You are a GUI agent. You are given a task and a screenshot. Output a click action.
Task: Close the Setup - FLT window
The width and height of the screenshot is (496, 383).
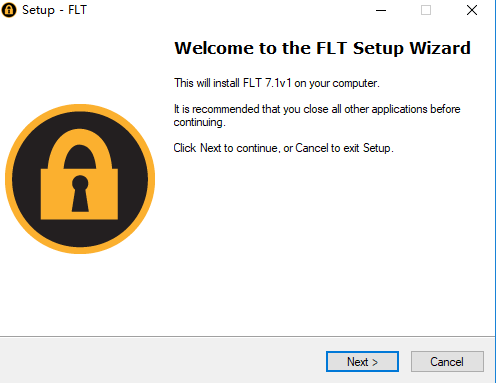click(x=472, y=10)
